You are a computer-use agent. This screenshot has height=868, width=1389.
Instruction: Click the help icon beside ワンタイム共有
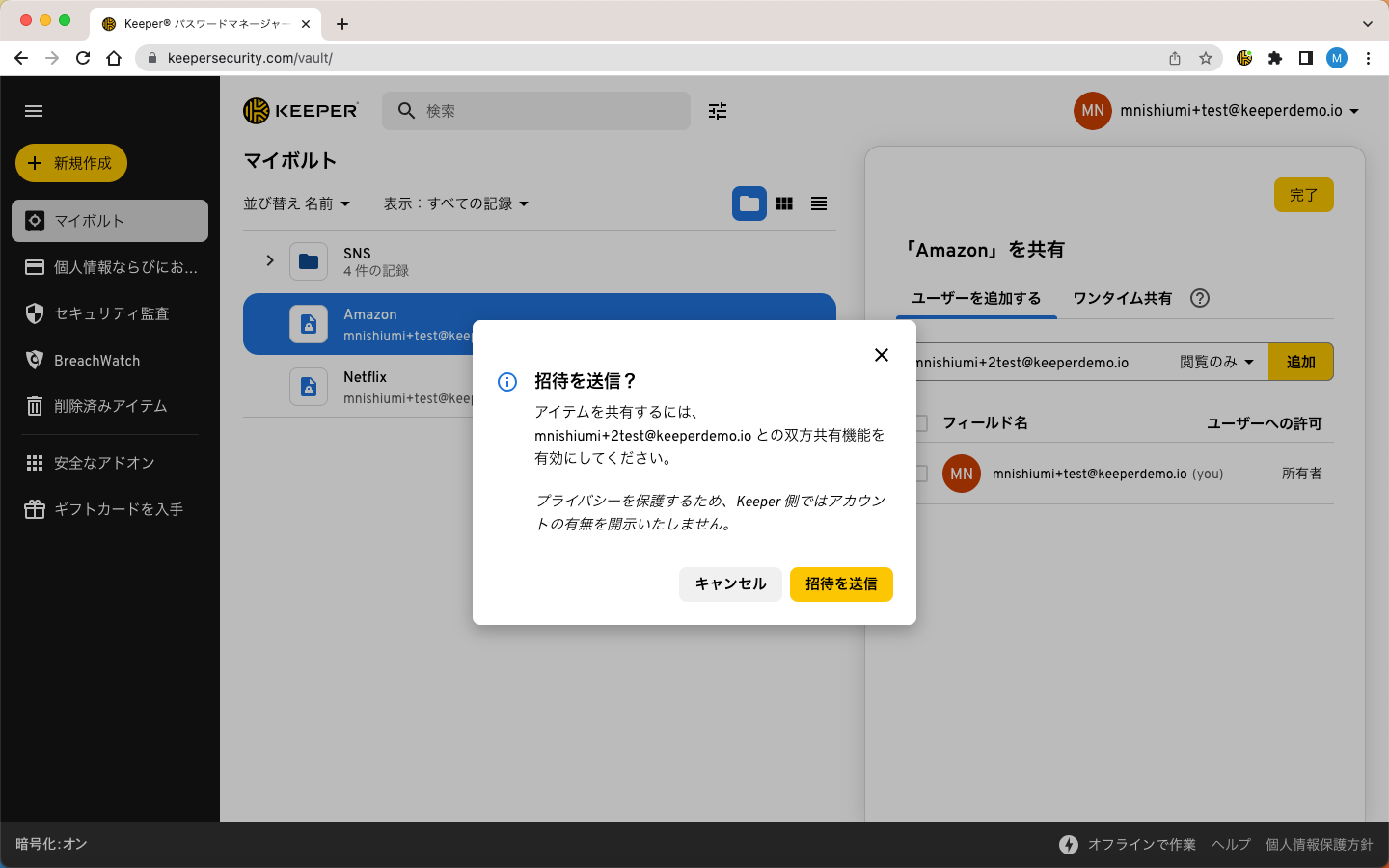click(1199, 298)
